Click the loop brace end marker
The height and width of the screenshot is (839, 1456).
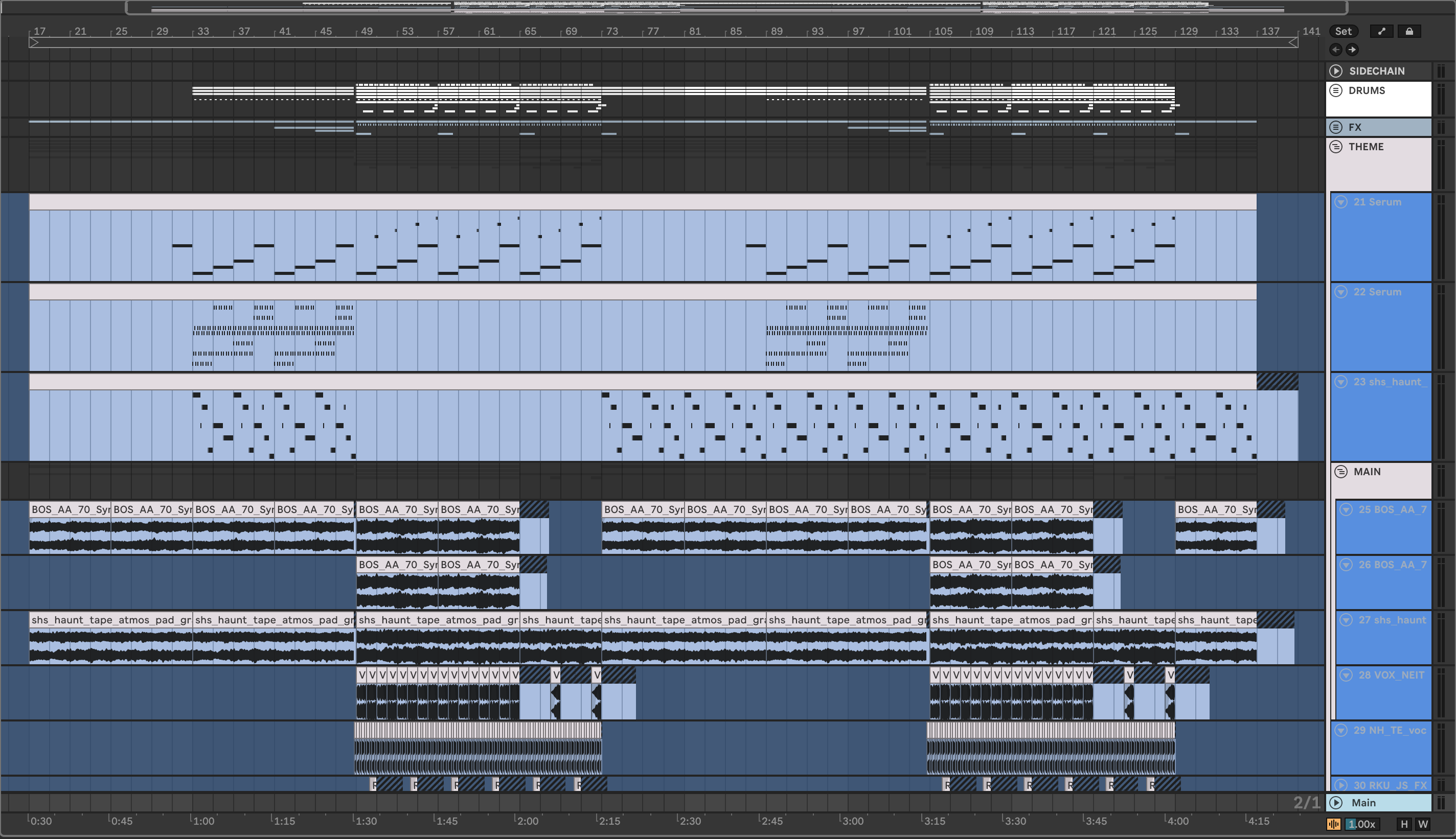(x=1293, y=42)
